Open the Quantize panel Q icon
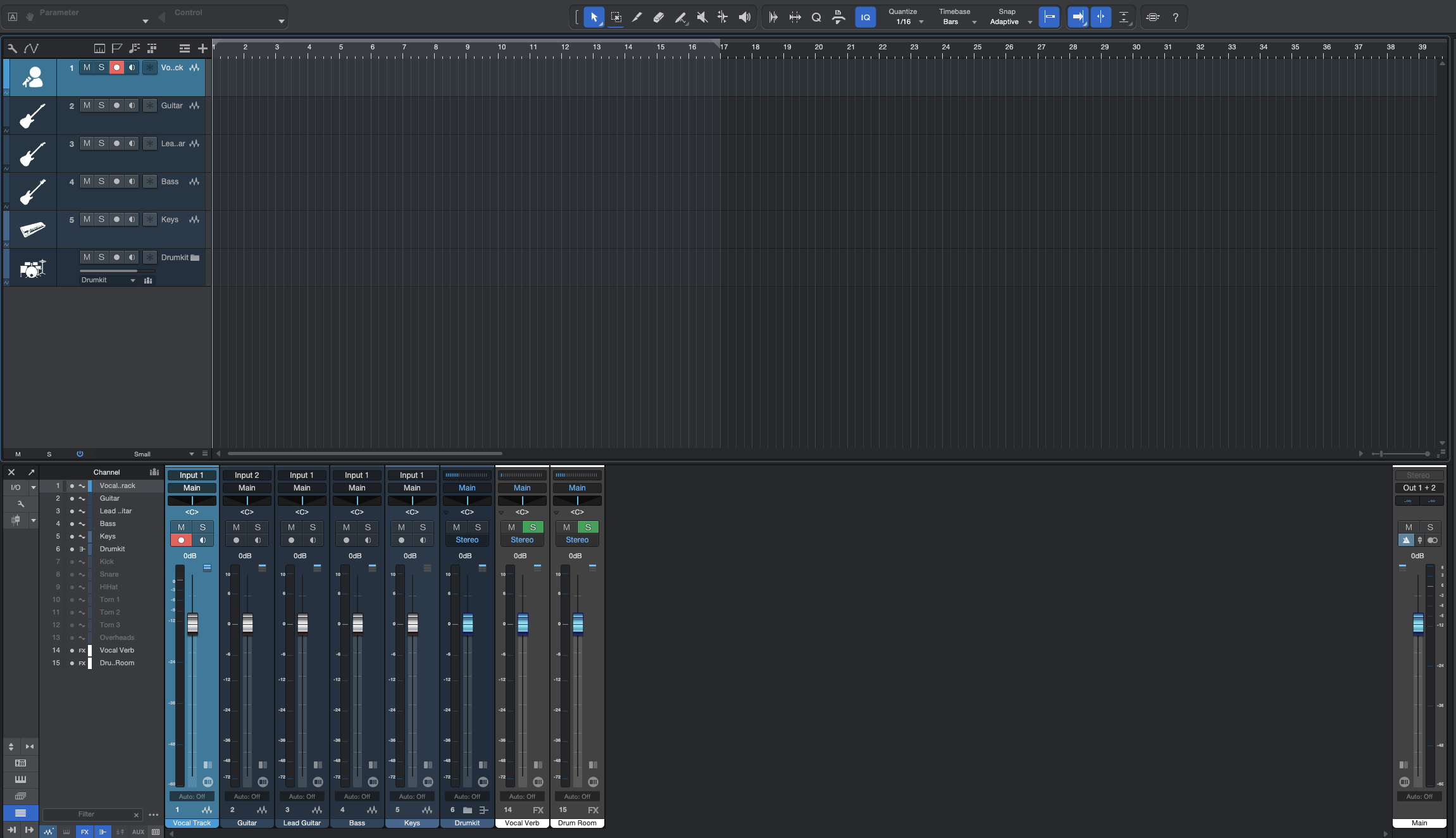 (816, 17)
